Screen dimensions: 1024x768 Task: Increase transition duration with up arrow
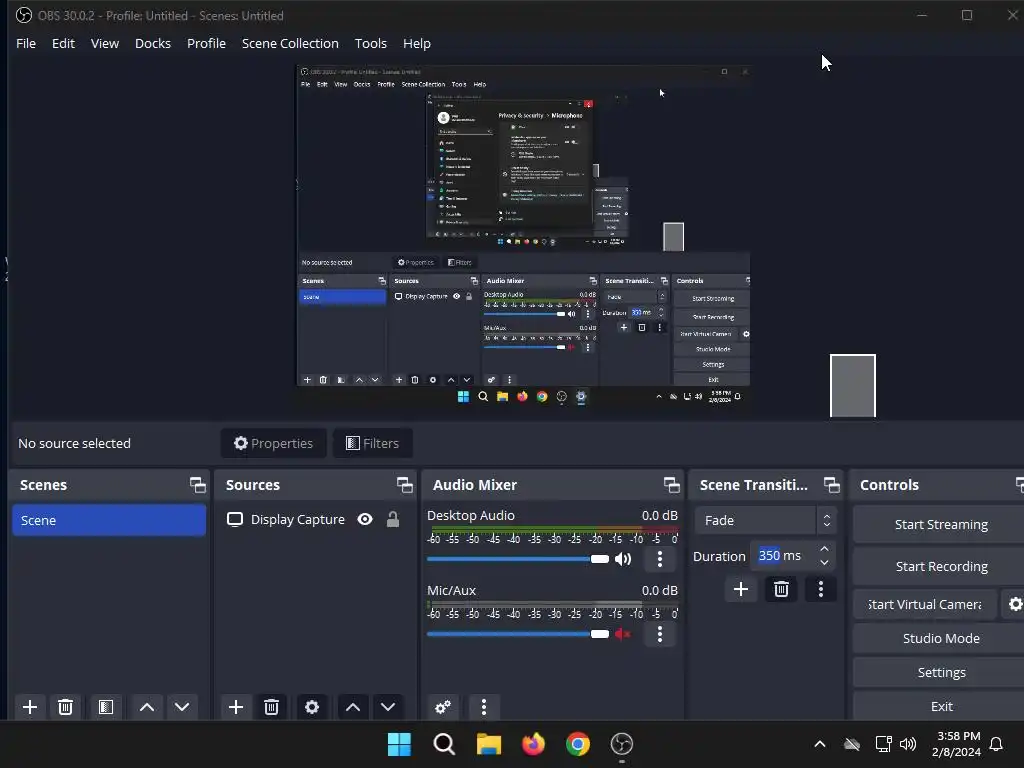point(824,549)
